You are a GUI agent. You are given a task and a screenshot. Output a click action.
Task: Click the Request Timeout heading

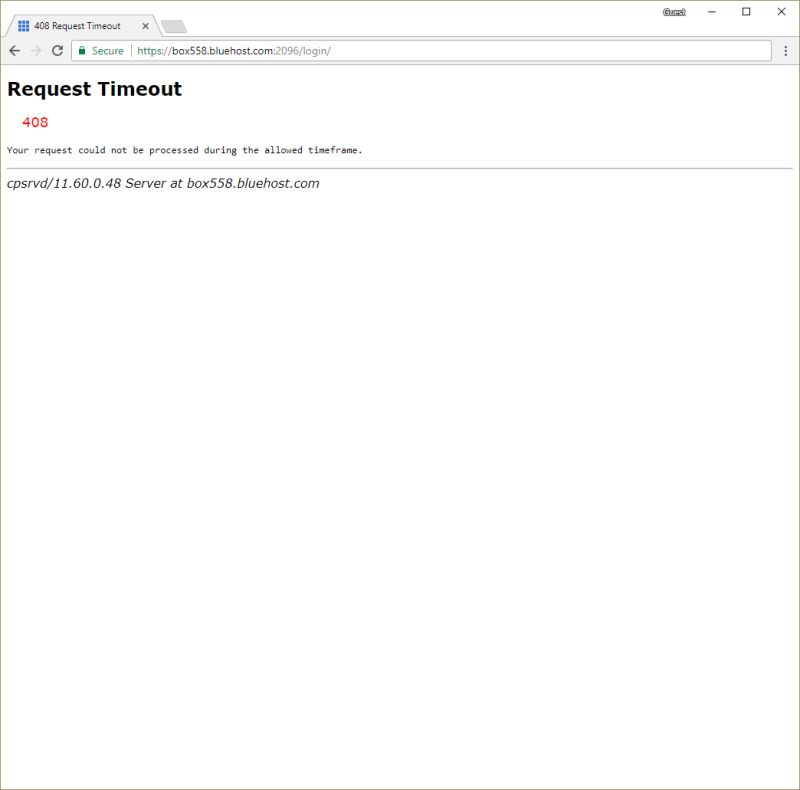(x=94, y=89)
